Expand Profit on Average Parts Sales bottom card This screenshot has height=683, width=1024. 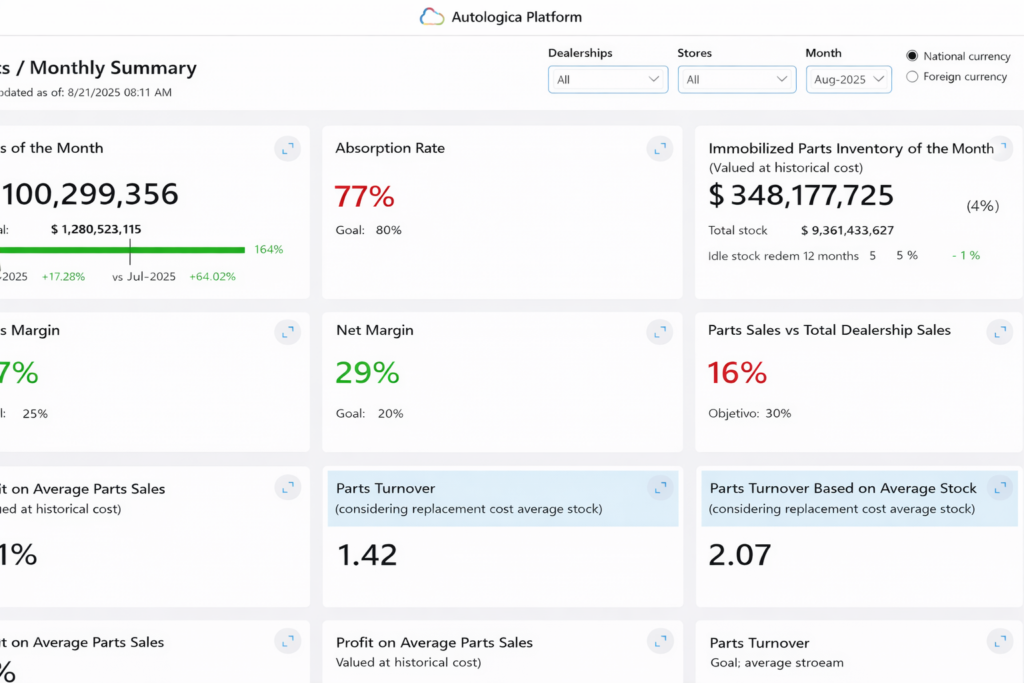point(660,642)
